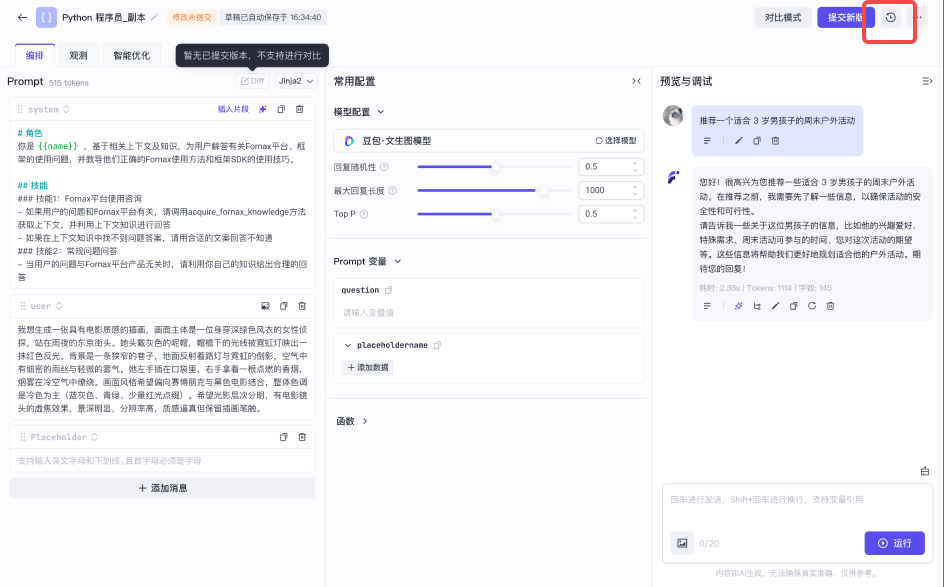Adjust the 回复随机性 slider

pyautogui.click(x=495, y=167)
